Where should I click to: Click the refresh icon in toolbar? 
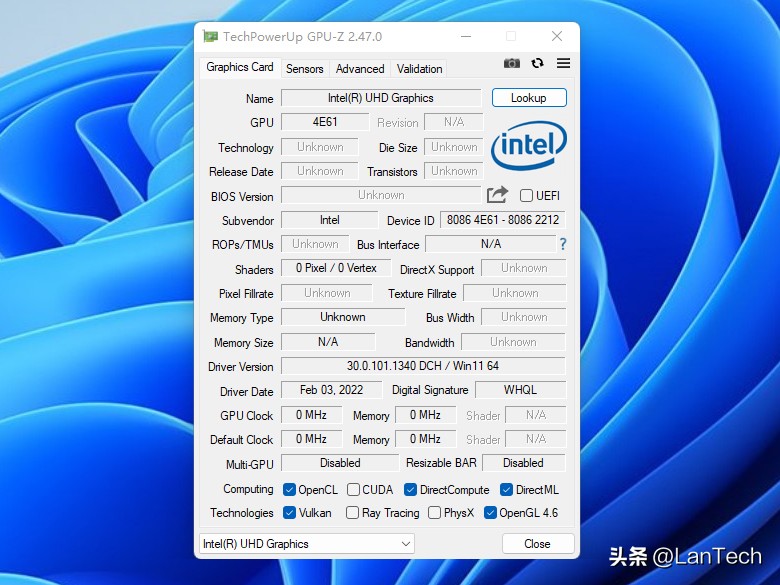(538, 63)
